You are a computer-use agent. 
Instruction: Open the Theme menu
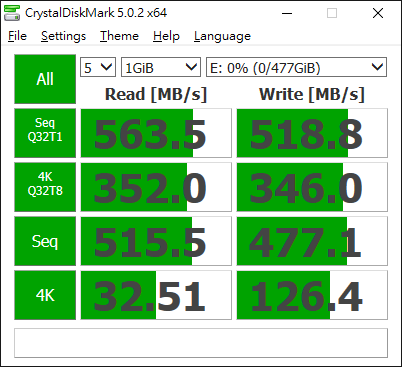pos(119,36)
